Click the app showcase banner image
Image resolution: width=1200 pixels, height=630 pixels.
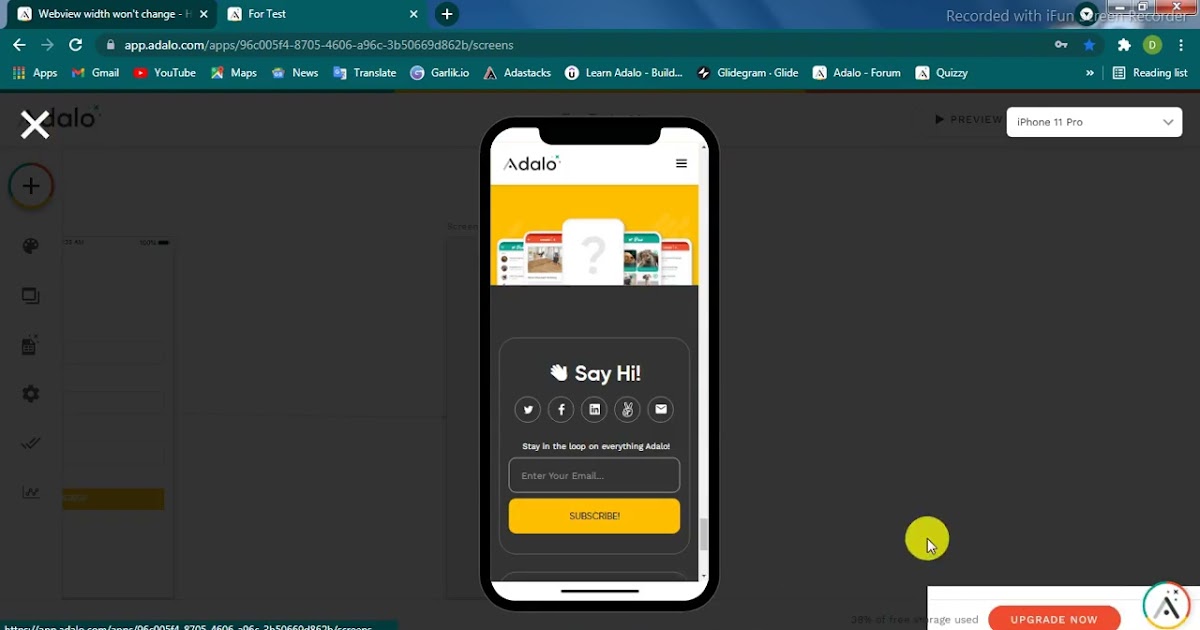tap(594, 235)
